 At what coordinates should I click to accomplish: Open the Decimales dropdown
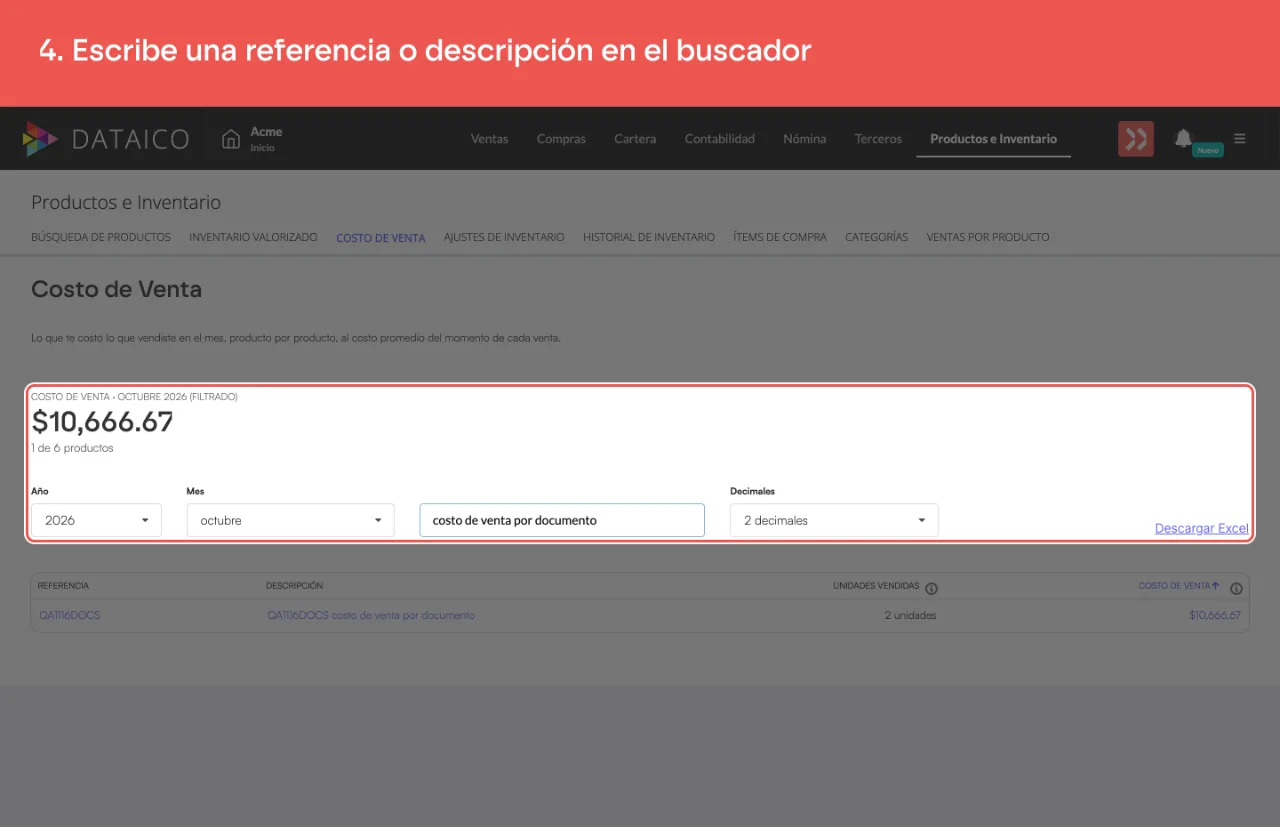834,520
